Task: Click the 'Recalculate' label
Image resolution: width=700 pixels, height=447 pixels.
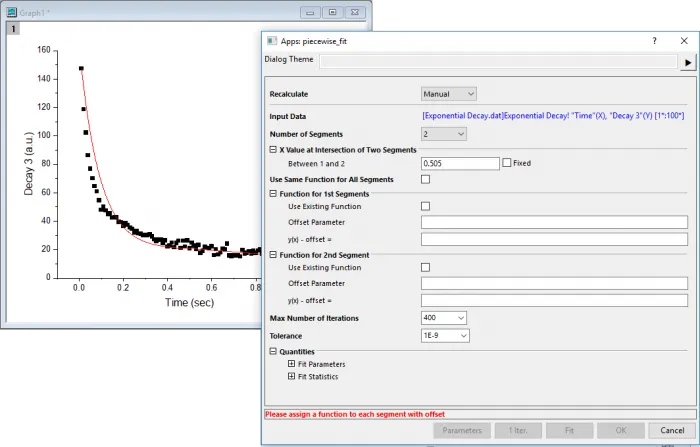Action: coord(289,94)
